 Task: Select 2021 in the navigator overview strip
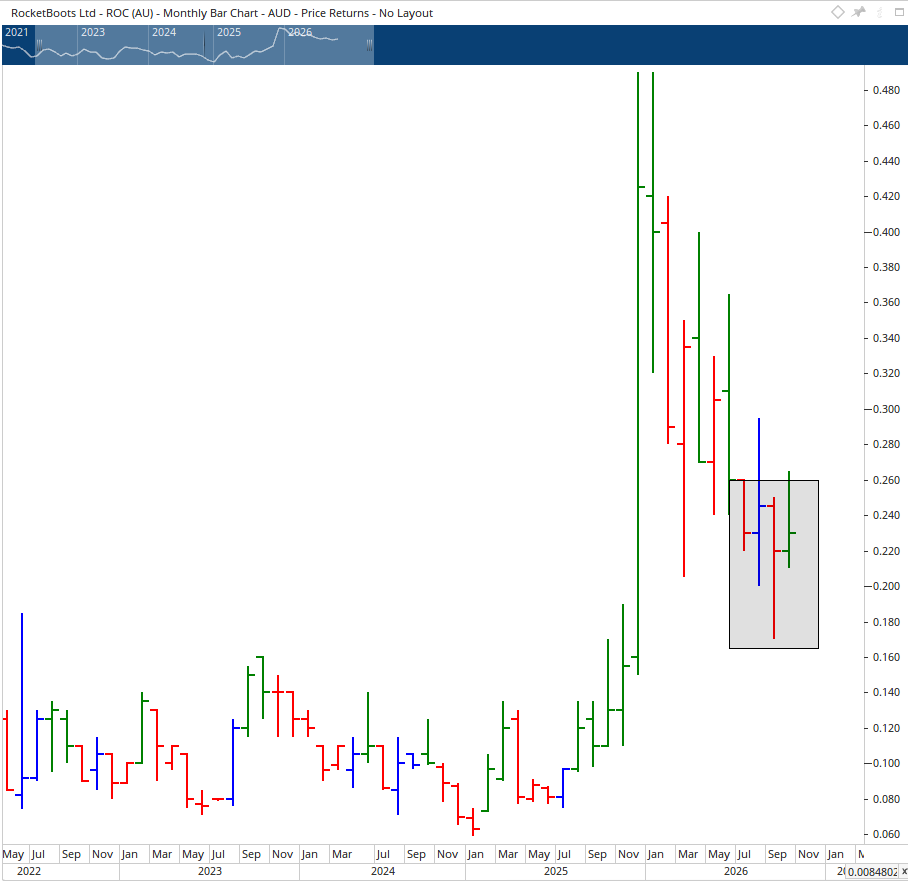point(17,32)
